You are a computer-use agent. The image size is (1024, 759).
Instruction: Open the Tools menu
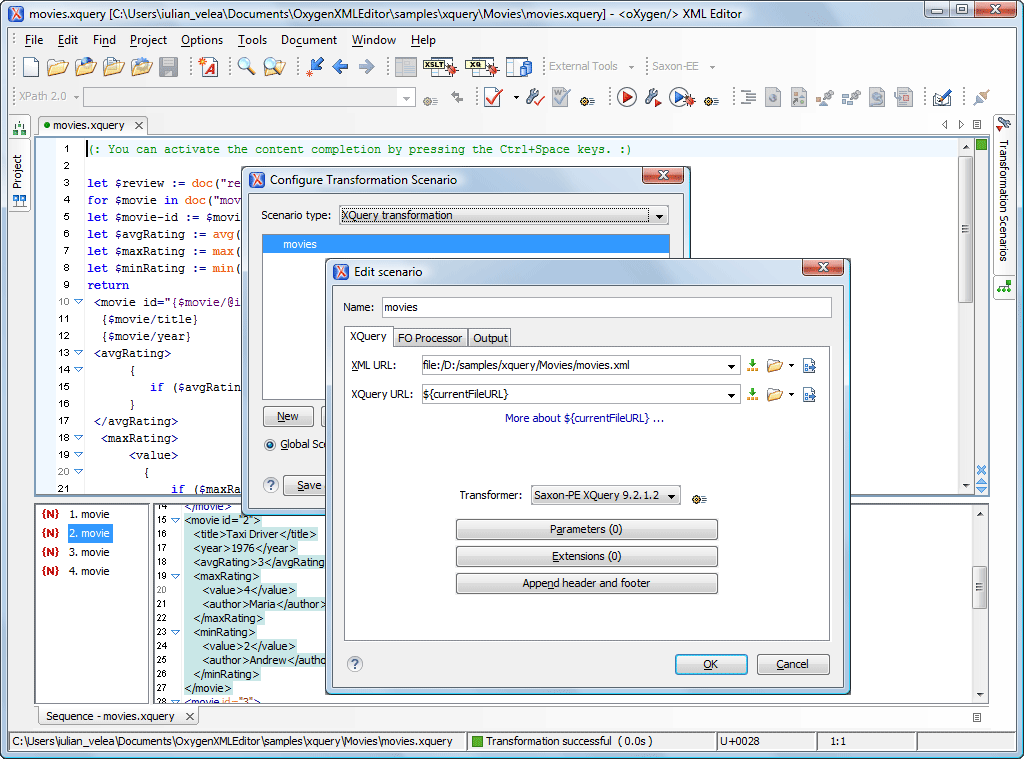252,40
